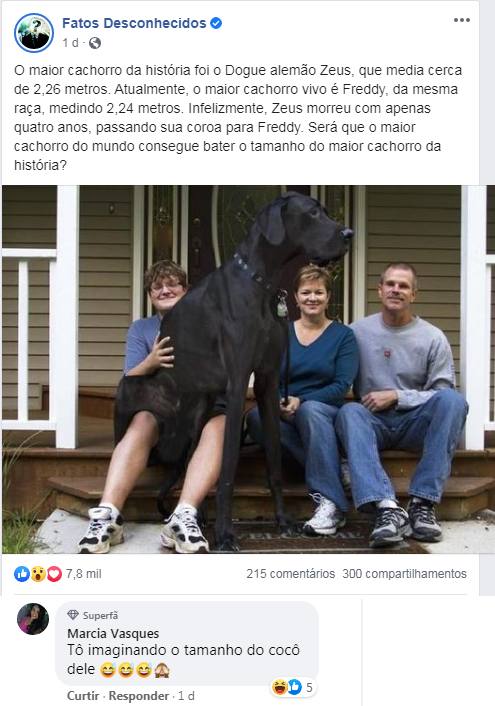Click the Superfã diamond badge icon
This screenshot has width=495, height=706.
click(73, 615)
